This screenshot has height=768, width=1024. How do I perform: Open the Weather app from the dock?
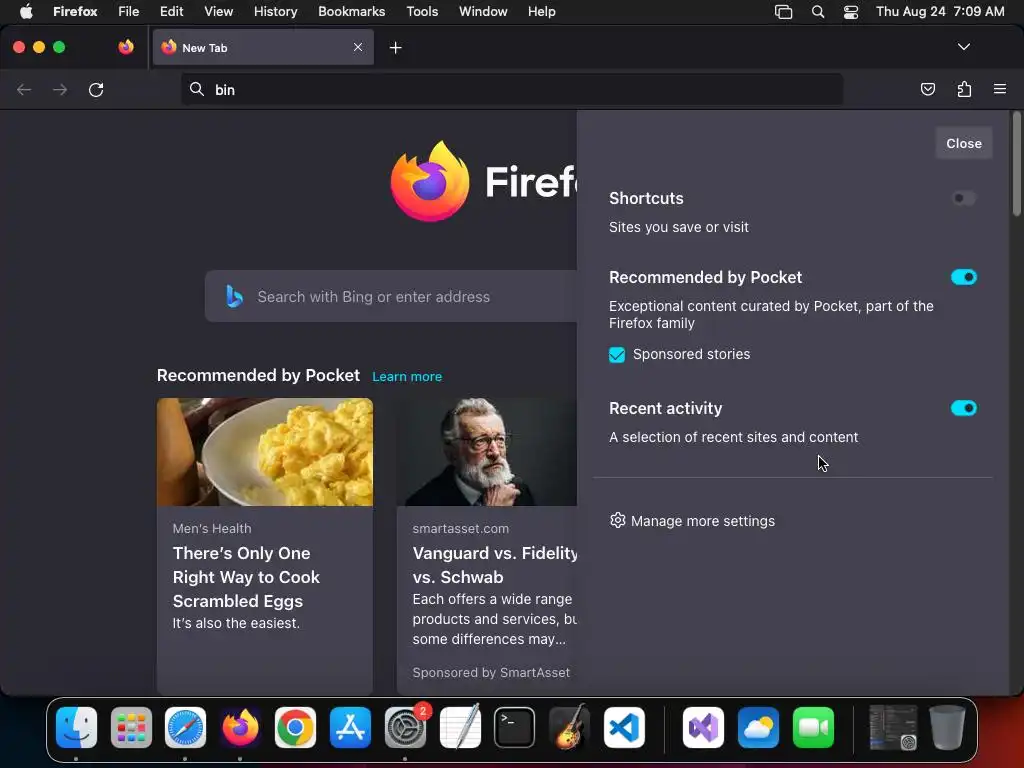[758, 727]
